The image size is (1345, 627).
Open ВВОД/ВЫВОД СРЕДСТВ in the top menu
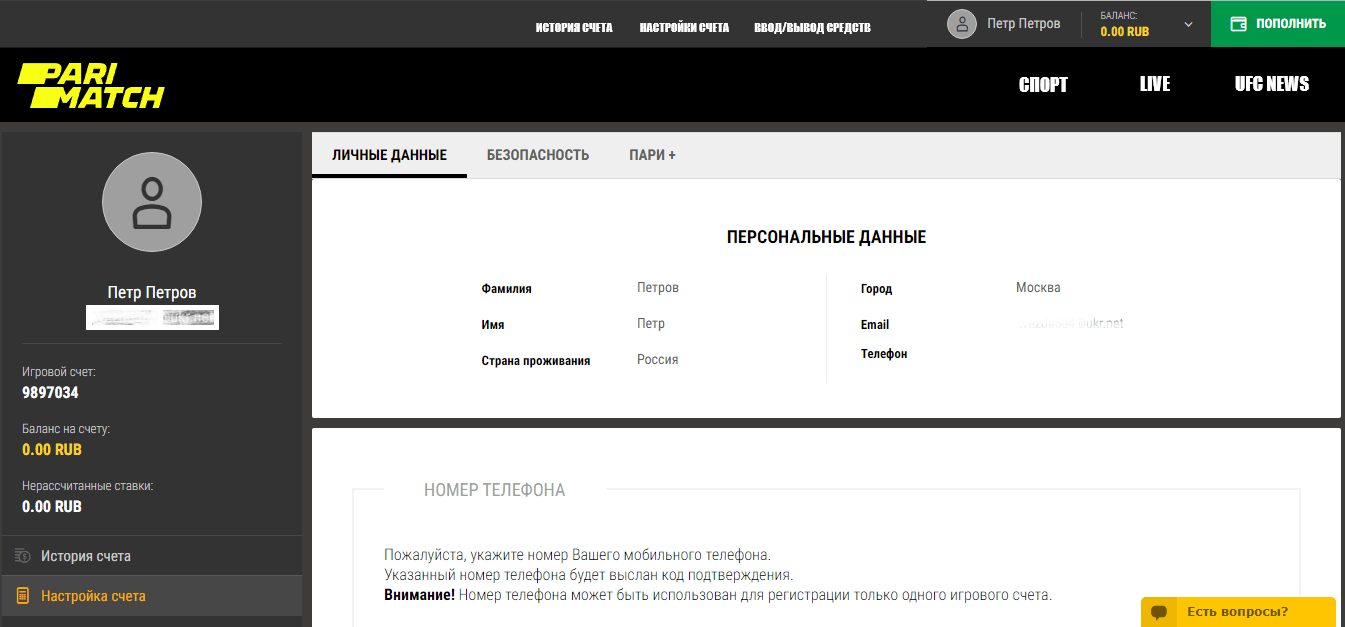(x=812, y=27)
